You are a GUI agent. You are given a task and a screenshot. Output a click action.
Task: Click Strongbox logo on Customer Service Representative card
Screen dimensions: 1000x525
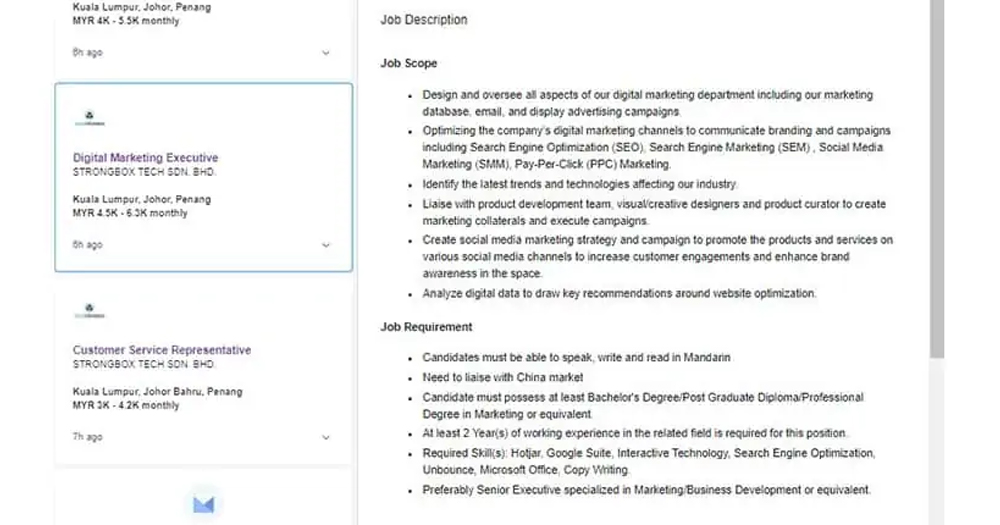pyautogui.click(x=90, y=310)
